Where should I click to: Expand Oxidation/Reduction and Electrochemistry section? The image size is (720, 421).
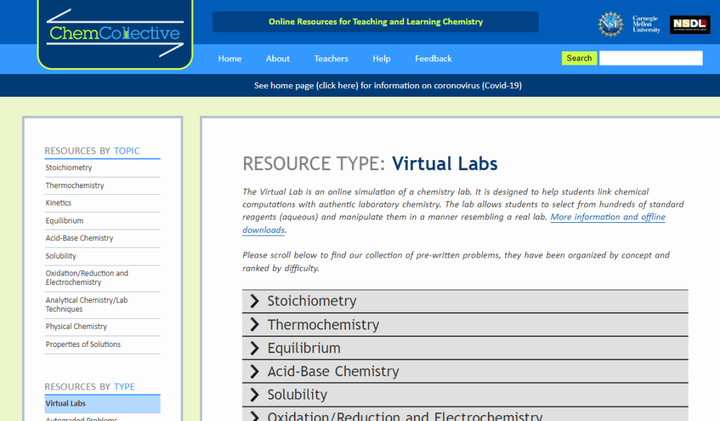point(465,415)
